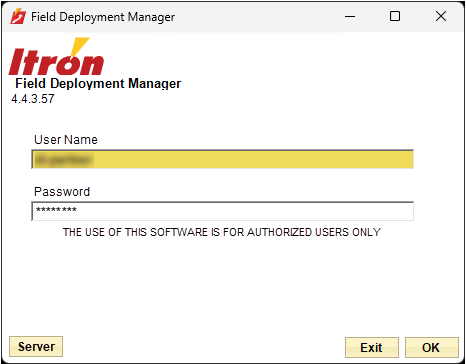Click the authorized users only notice

222,232
